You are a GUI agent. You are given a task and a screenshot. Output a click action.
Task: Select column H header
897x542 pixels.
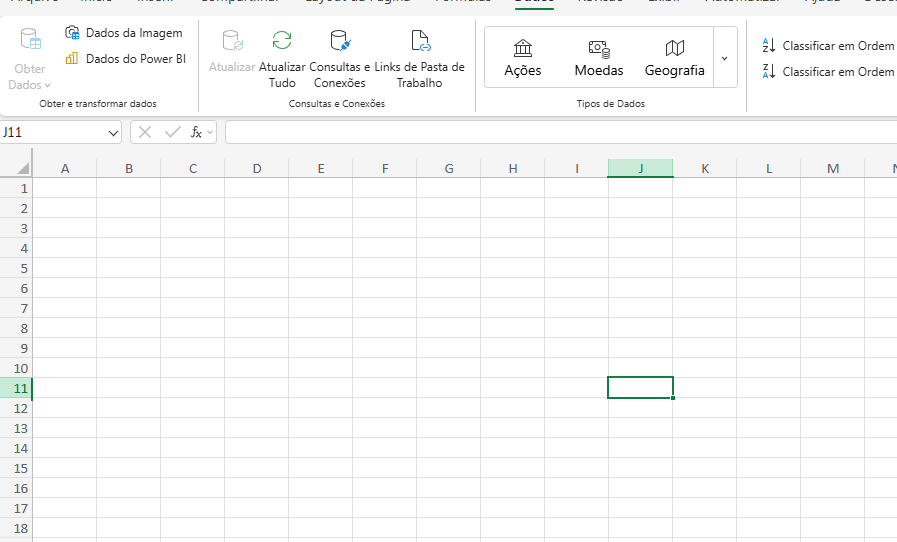(x=513, y=168)
